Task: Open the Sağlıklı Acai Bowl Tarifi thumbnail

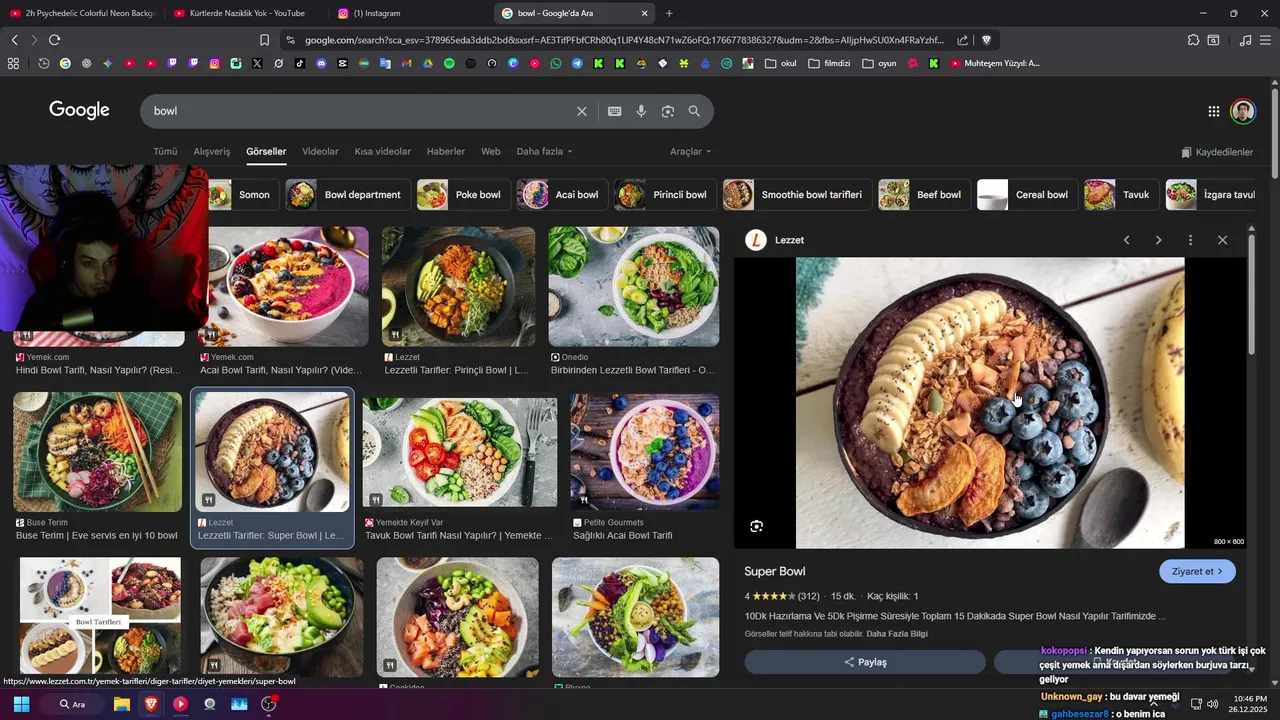Action: [644, 452]
